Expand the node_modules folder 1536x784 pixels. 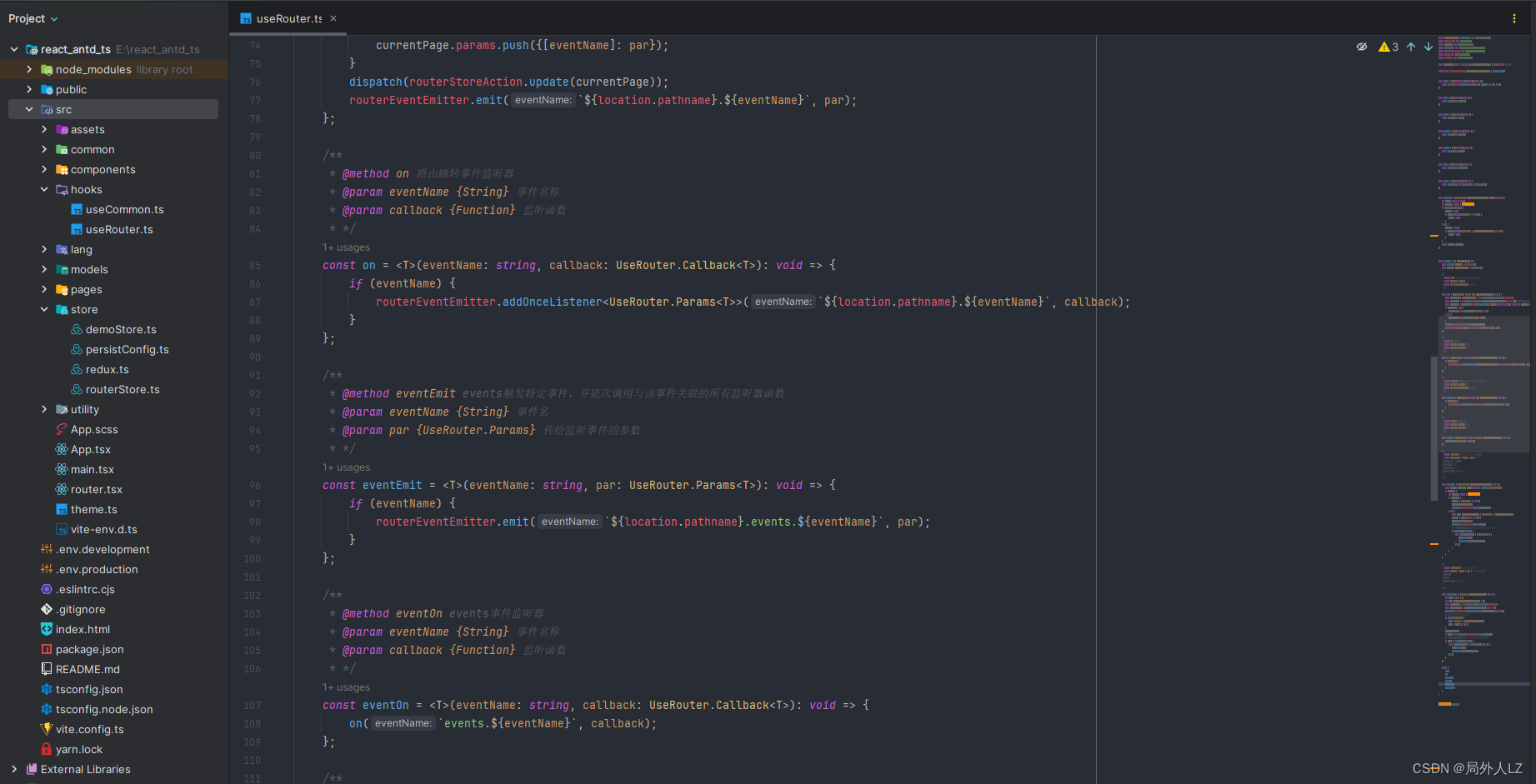29,69
